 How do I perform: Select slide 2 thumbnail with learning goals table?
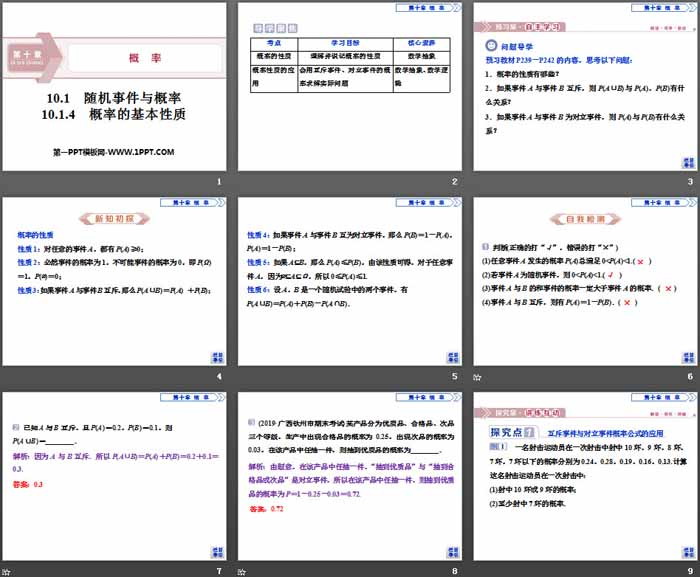click(x=350, y=87)
